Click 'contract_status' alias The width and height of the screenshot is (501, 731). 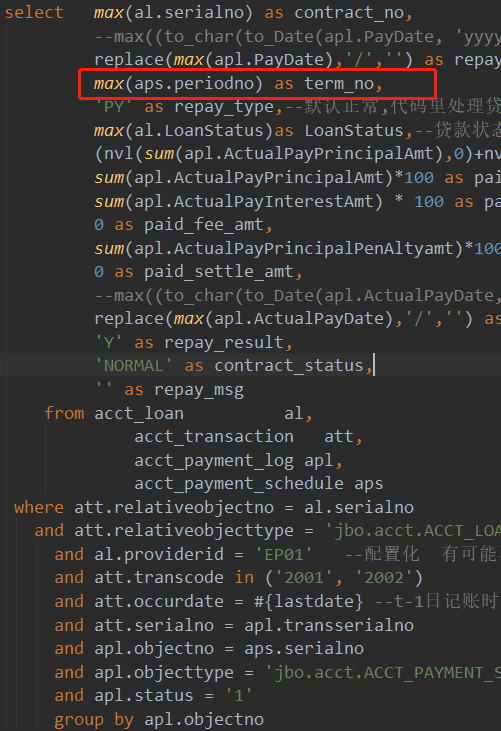point(288,366)
